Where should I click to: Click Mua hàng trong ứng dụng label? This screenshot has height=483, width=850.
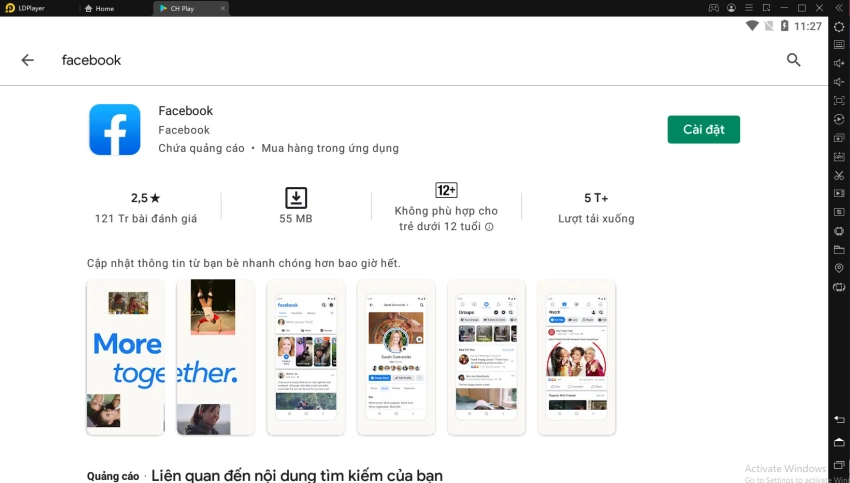[x=330, y=148]
